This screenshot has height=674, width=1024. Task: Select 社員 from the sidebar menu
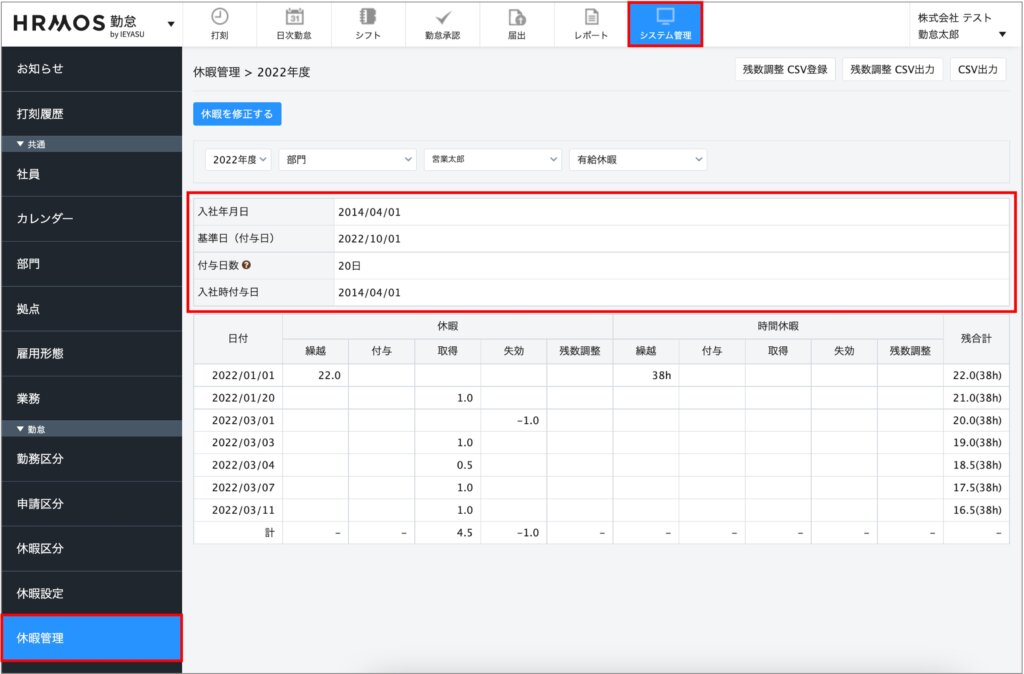pyautogui.click(x=91, y=174)
